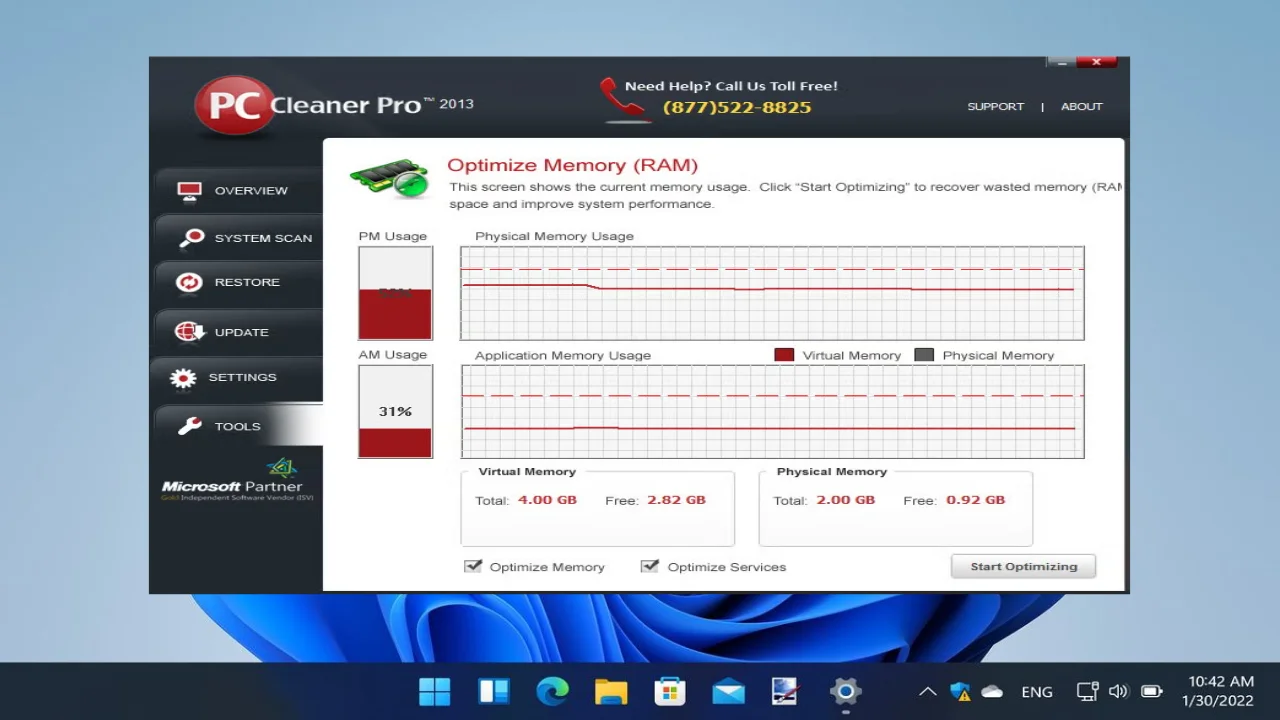The height and width of the screenshot is (720, 1280).
Task: Click the toll free number (877)522-8825
Action: pyautogui.click(x=737, y=107)
